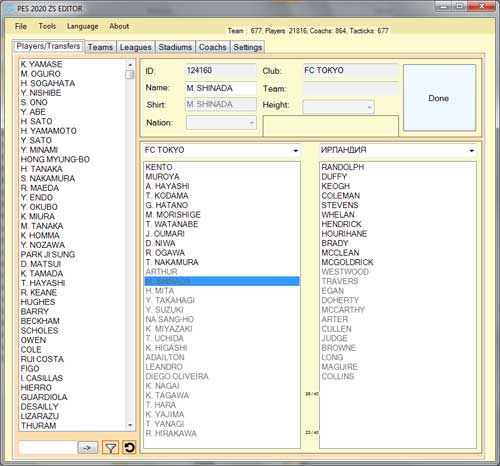
Task: Click the player list scroll down arrow
Action: 130,426
